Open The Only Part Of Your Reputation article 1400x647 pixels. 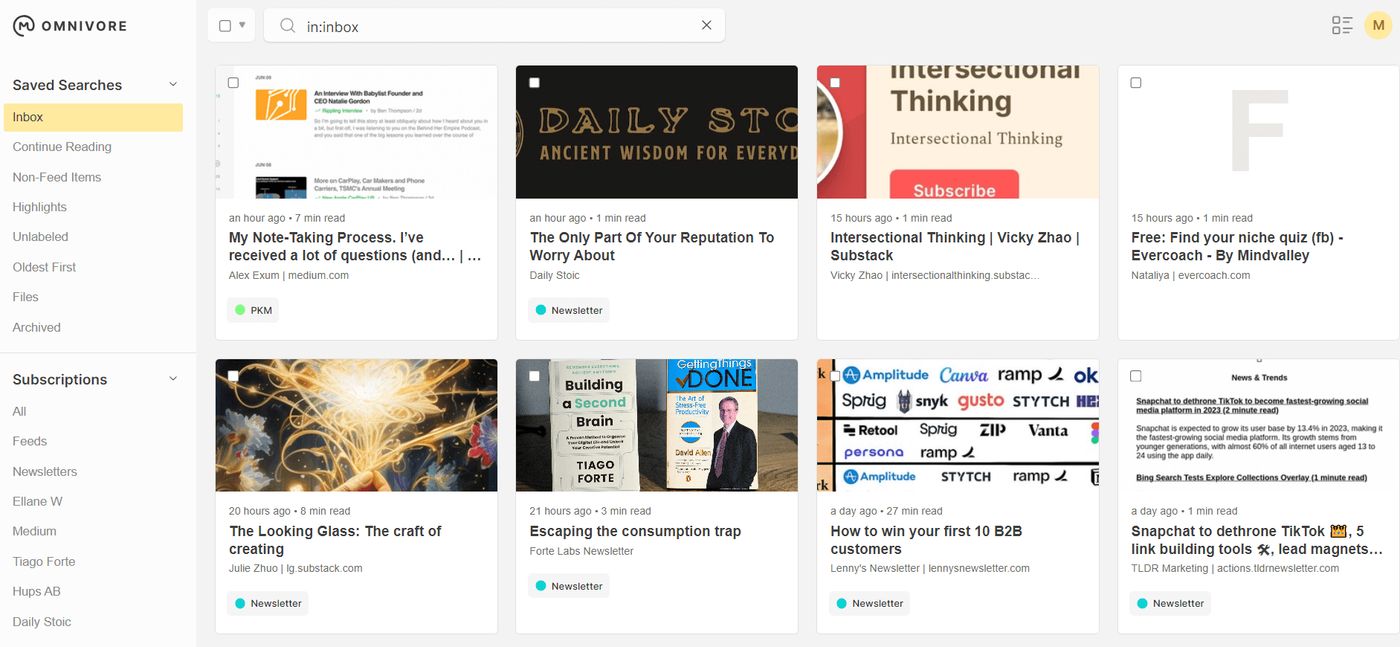coord(652,246)
